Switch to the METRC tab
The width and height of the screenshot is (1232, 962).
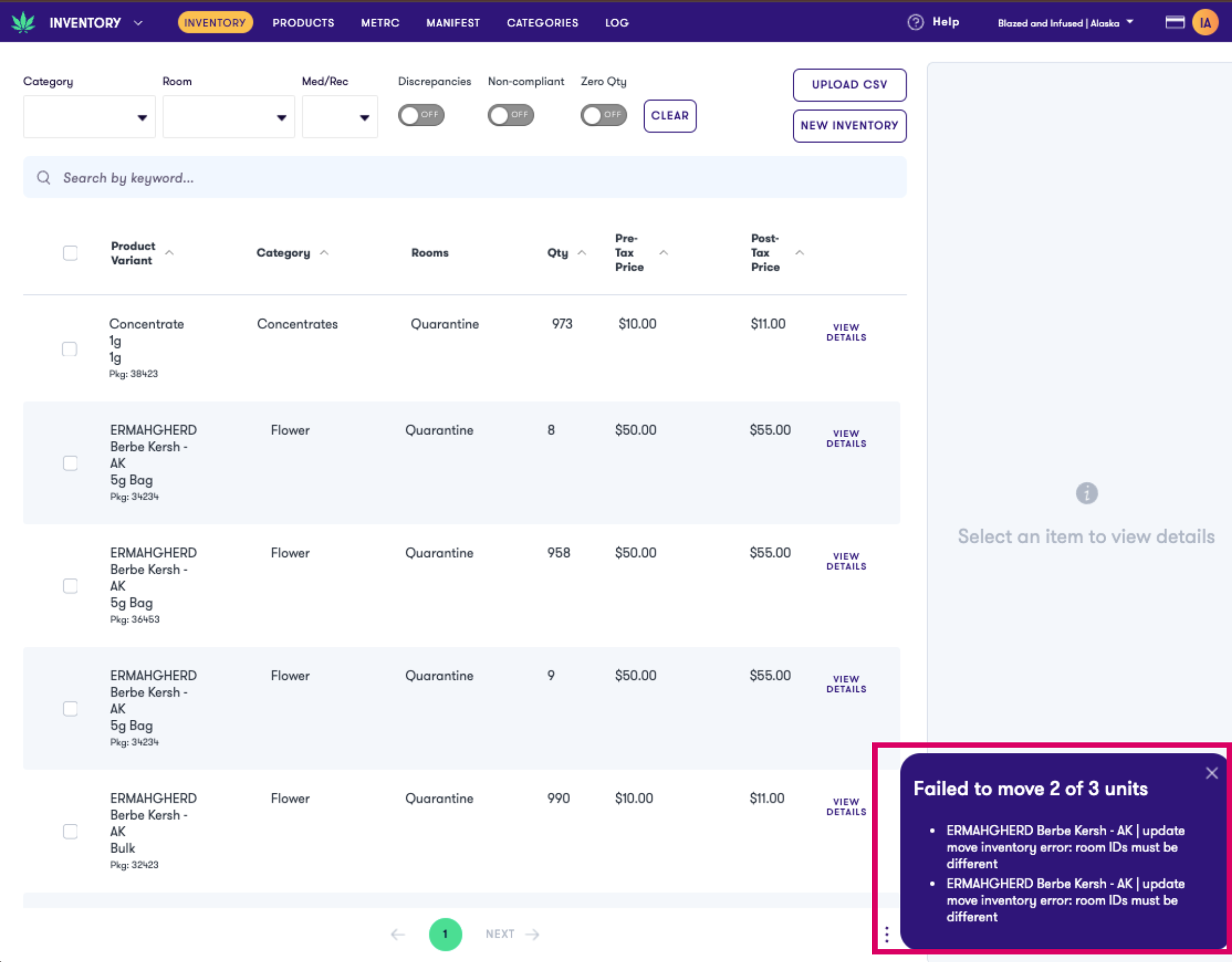click(x=379, y=22)
